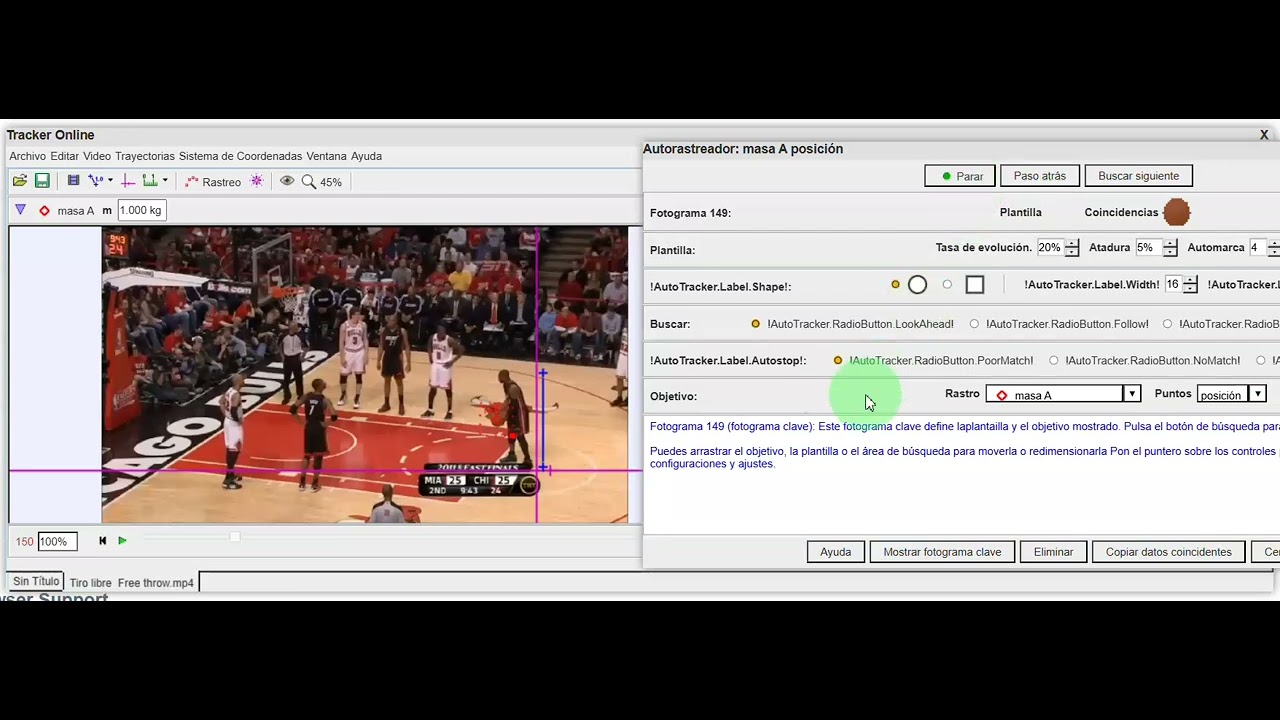Click the eye visibility icon
1280x720 pixels.
tap(287, 181)
